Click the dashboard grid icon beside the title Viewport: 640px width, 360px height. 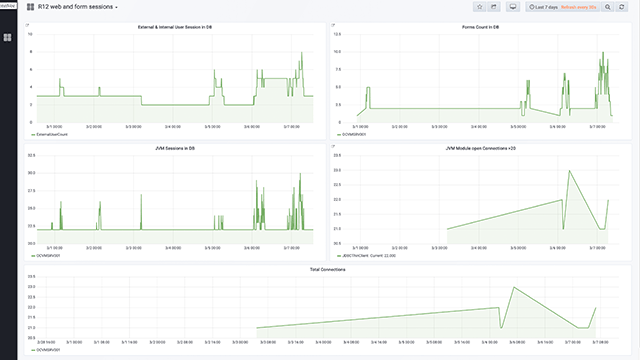click(x=30, y=7)
